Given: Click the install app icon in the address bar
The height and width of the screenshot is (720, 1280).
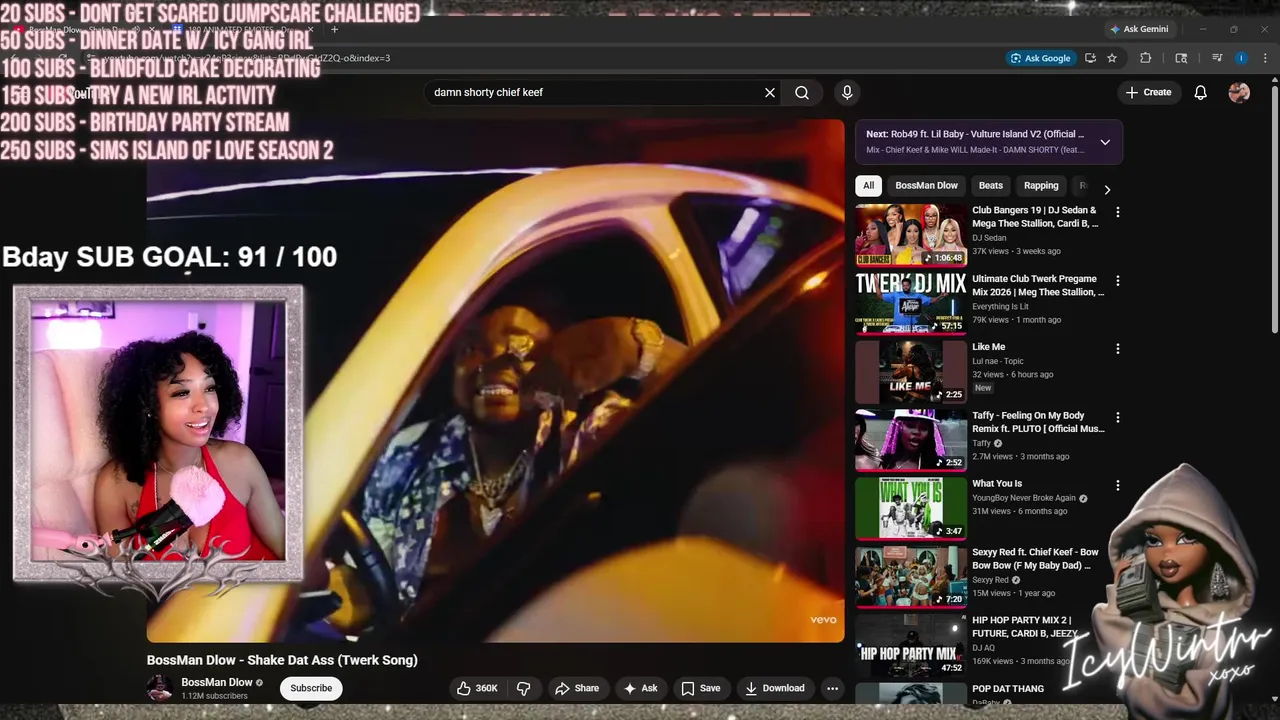Looking at the screenshot, I should (1090, 58).
